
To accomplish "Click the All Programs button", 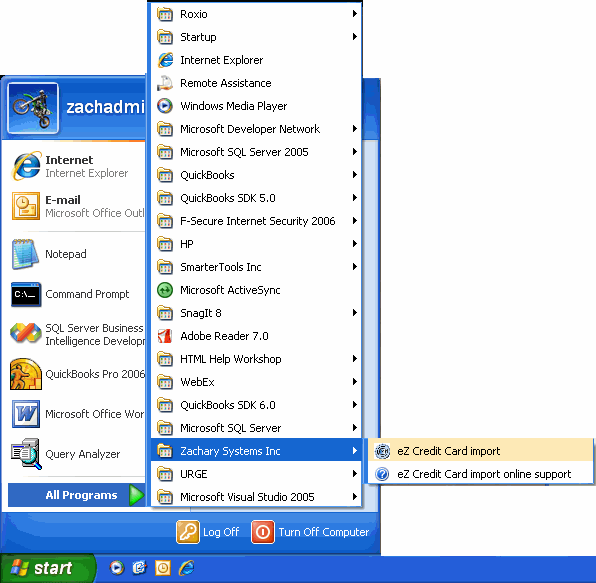I will point(76,495).
